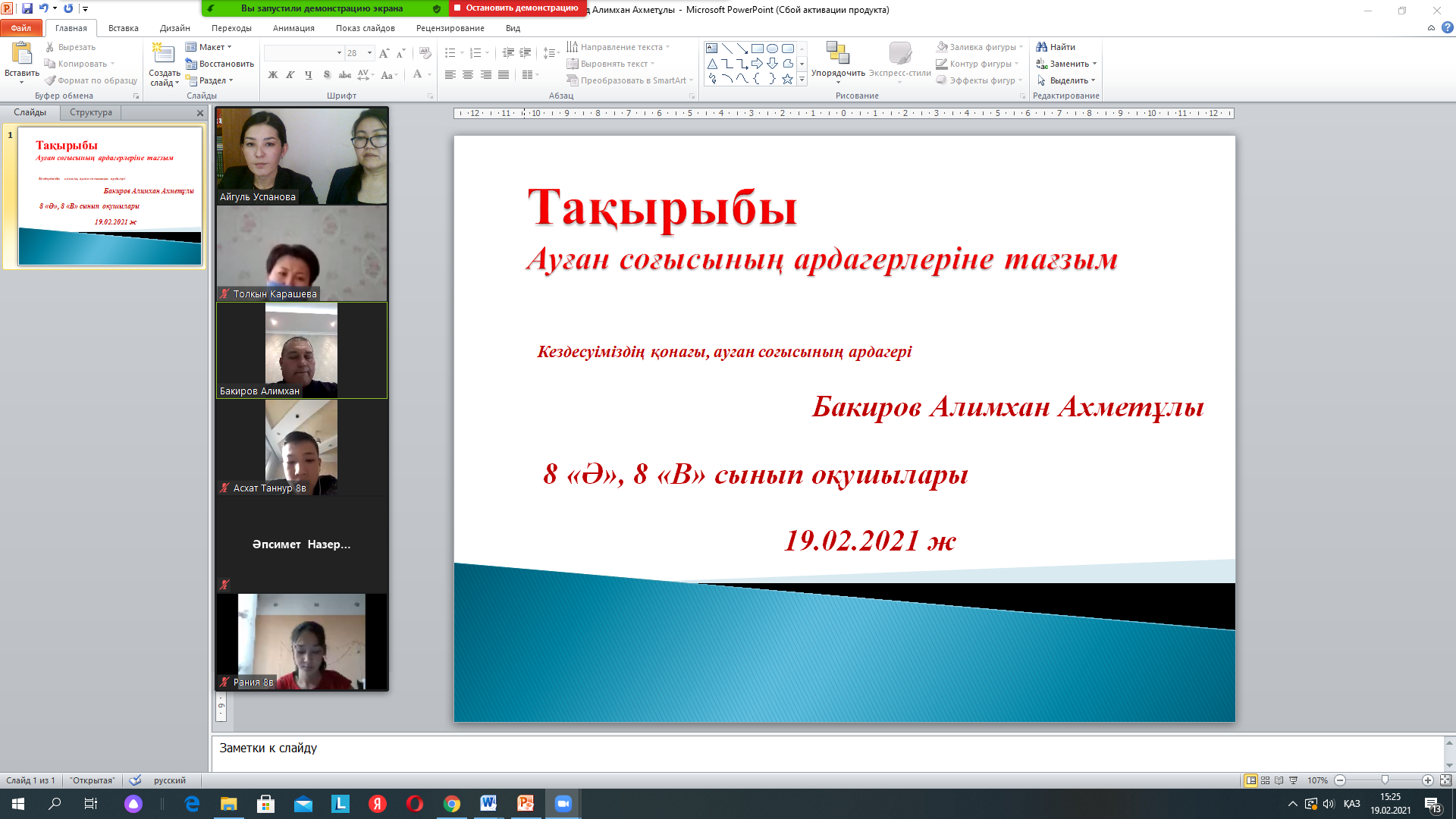
Task: Toggle bold Ж formatting
Action: [x=273, y=75]
